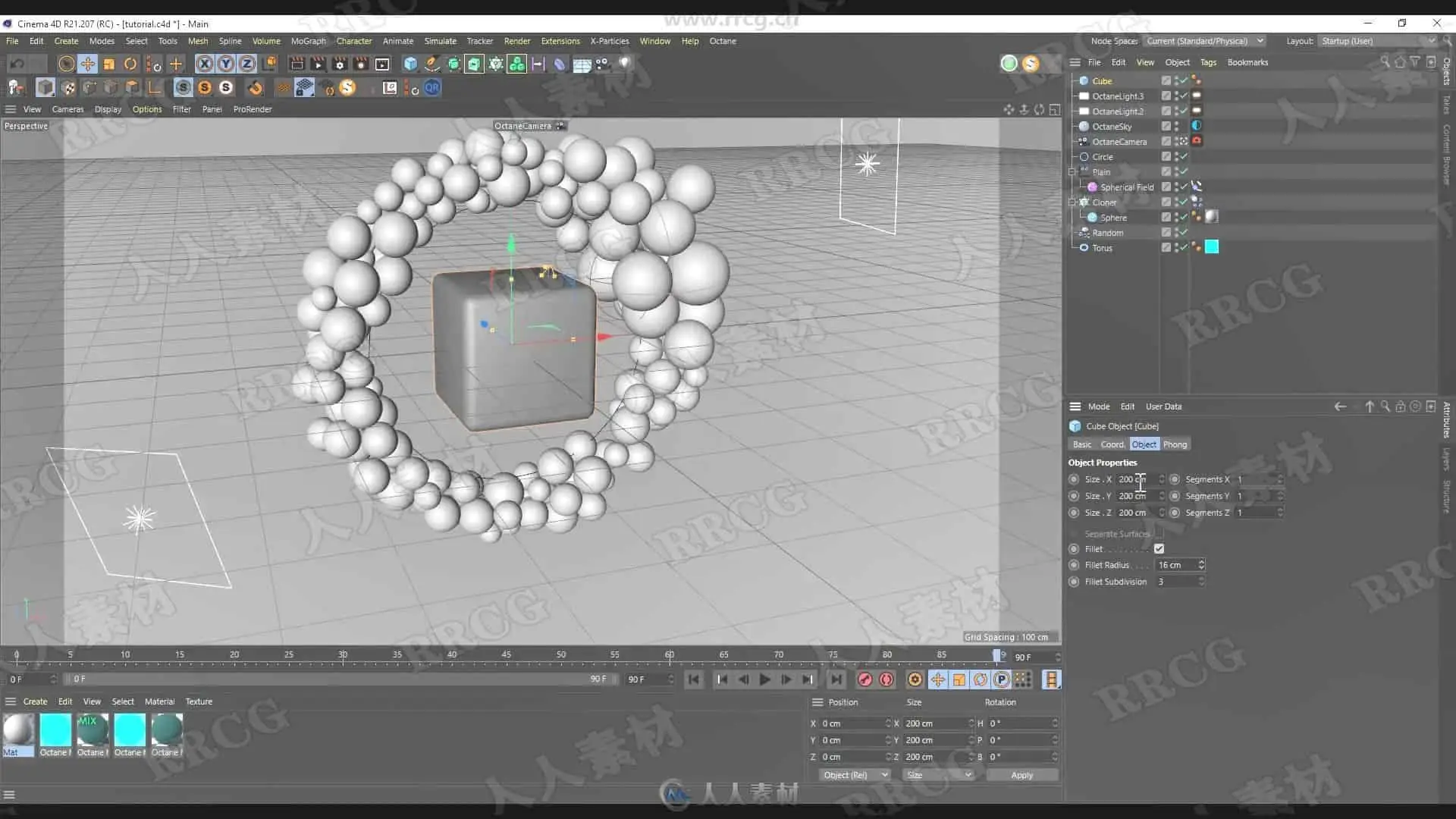Open Node Space dropdown
The height and width of the screenshot is (819, 1456).
click(x=1204, y=41)
